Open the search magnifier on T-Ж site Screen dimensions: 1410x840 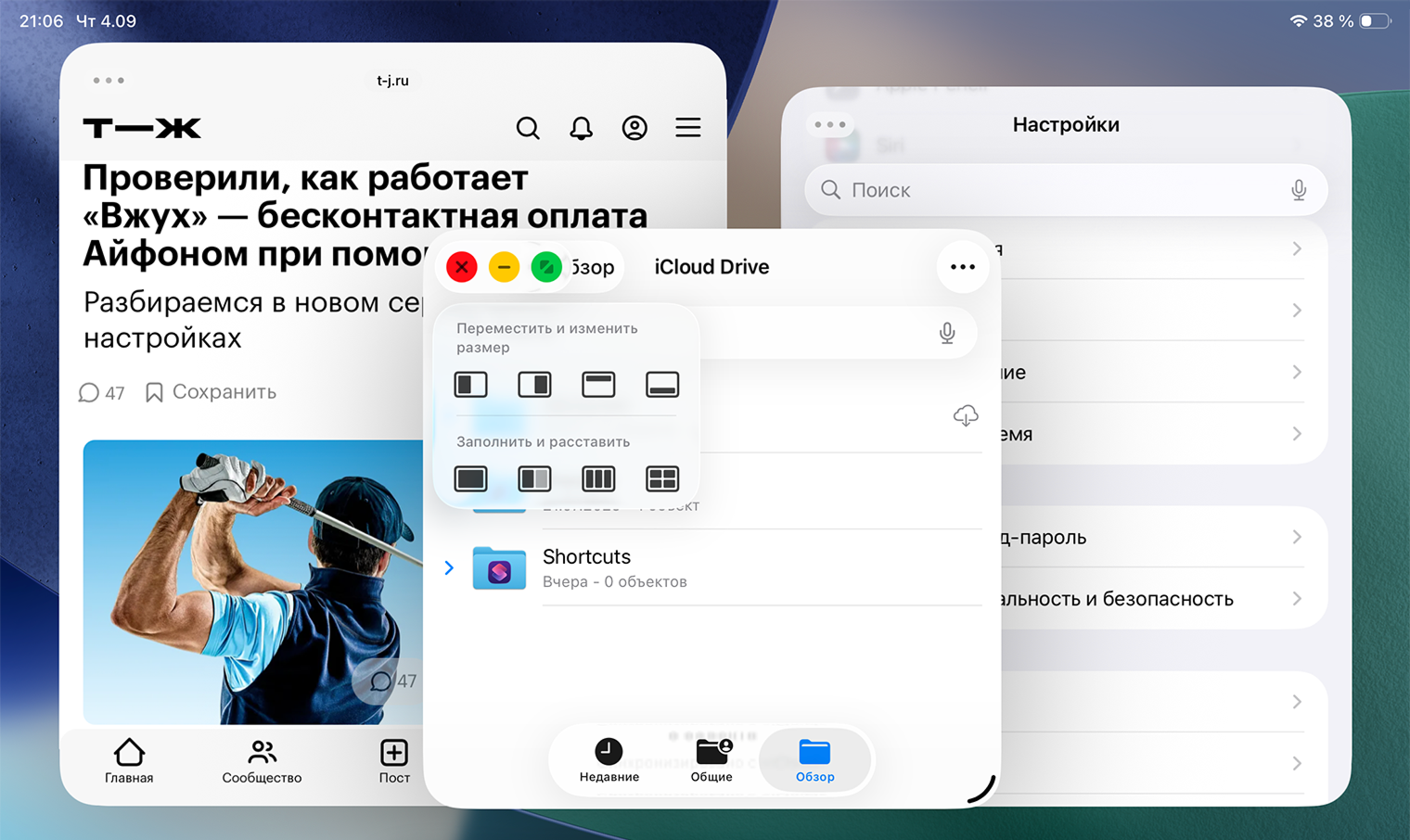coord(528,128)
